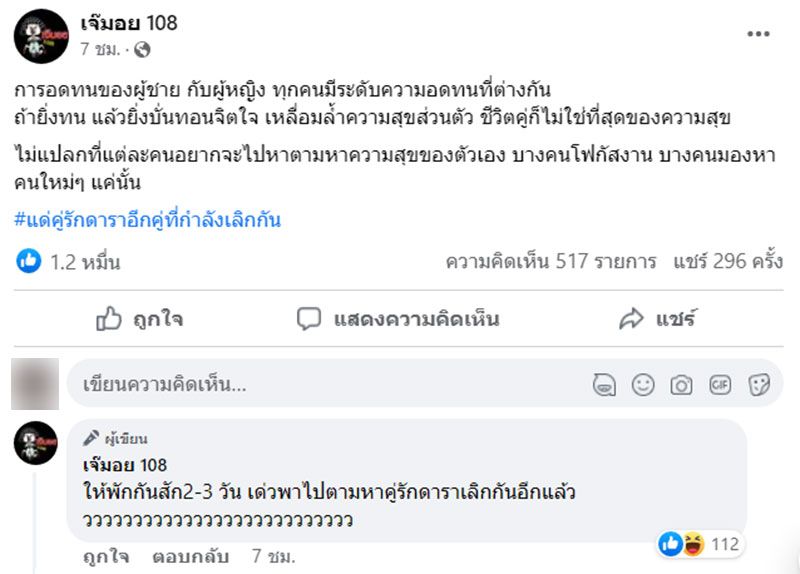Attach a photo with the camera icon

coord(681,385)
